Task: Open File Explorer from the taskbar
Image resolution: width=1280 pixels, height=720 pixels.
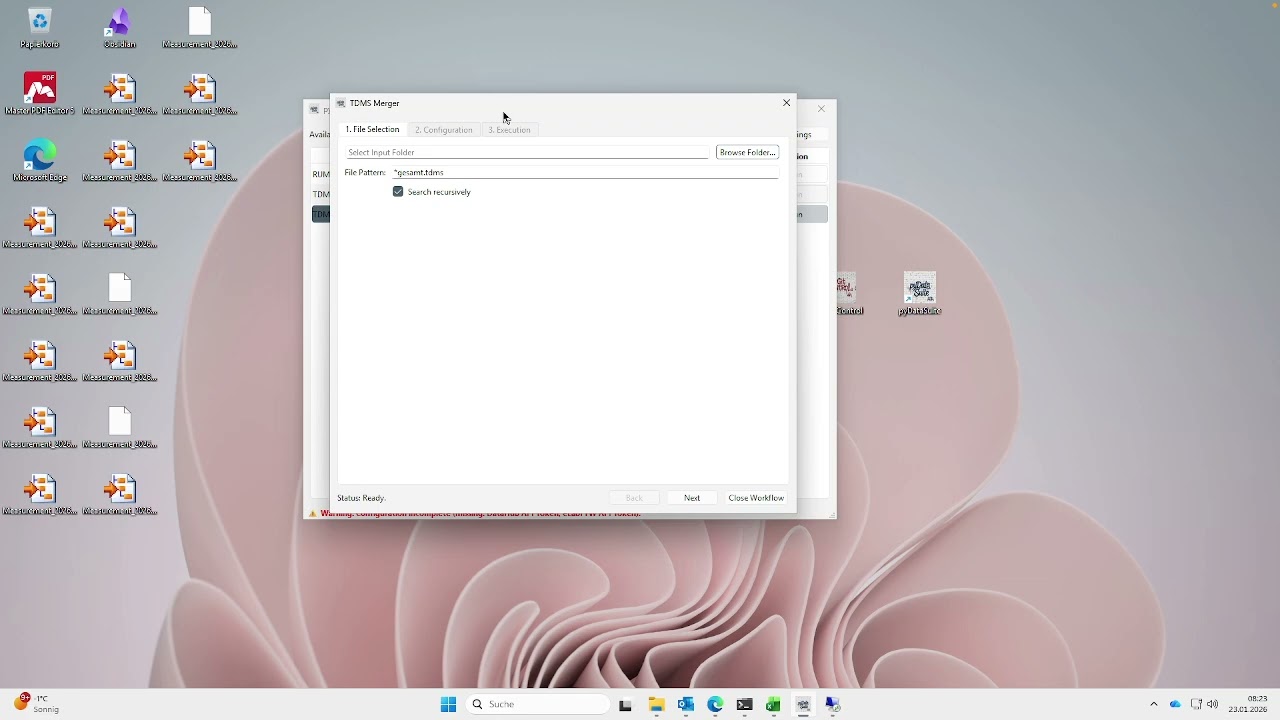Action: pyautogui.click(x=656, y=705)
